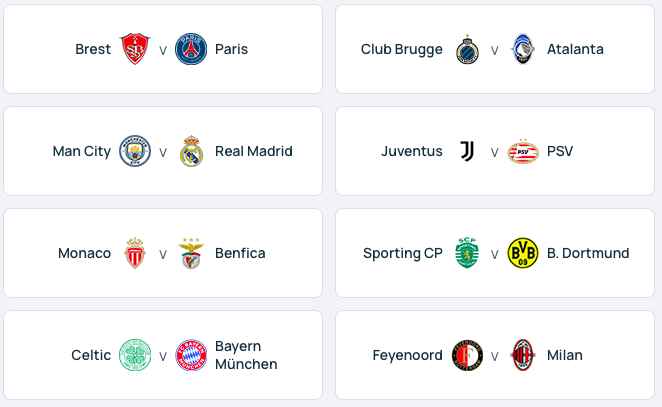Image resolution: width=662 pixels, height=407 pixels.
Task: Open the Club Brugge crest
Action: click(x=467, y=49)
